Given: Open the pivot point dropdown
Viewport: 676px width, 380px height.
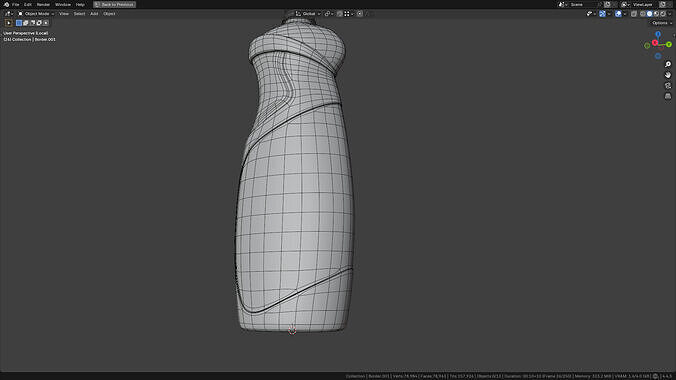Looking at the screenshot, I should point(329,14).
